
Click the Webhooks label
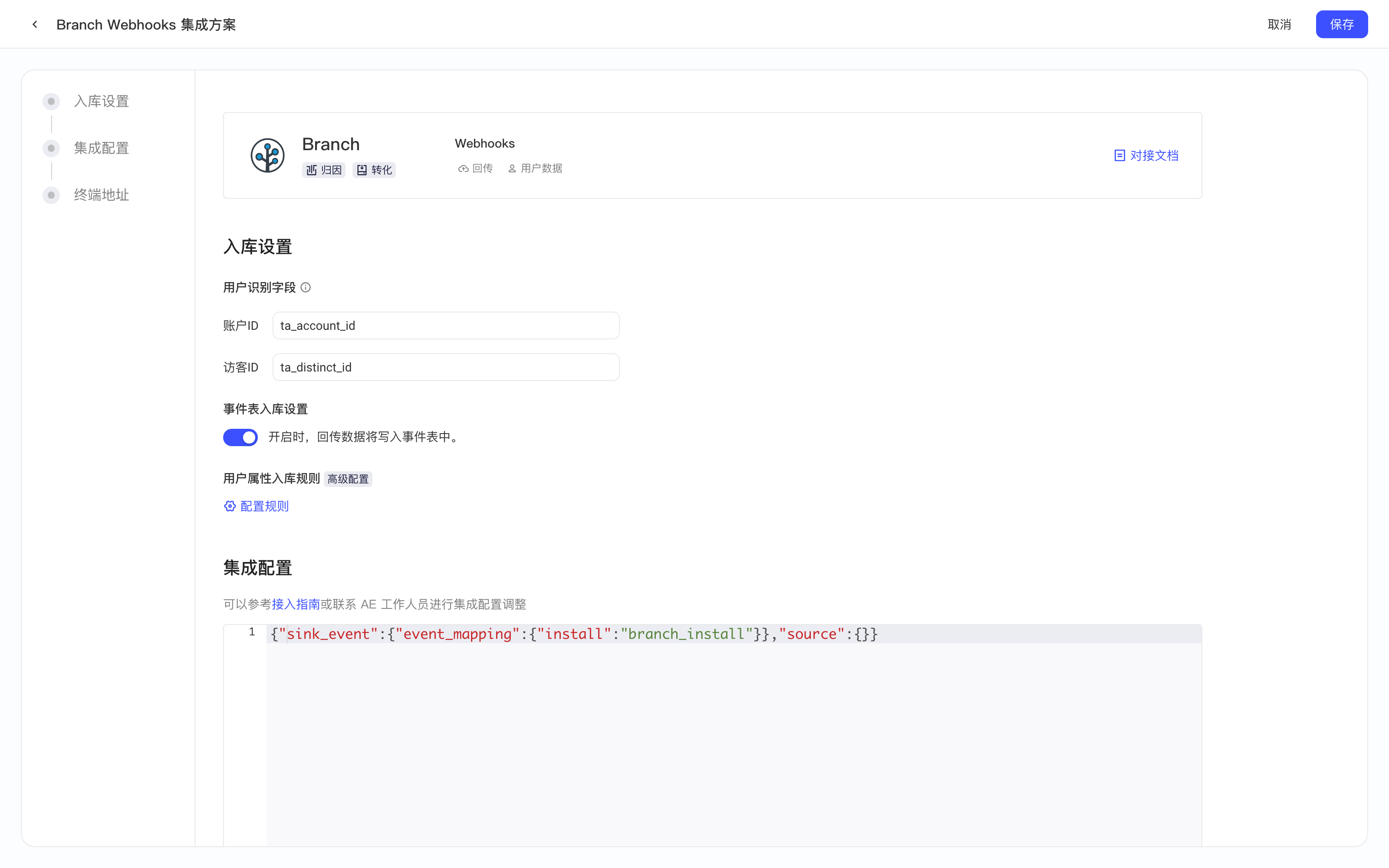click(484, 144)
